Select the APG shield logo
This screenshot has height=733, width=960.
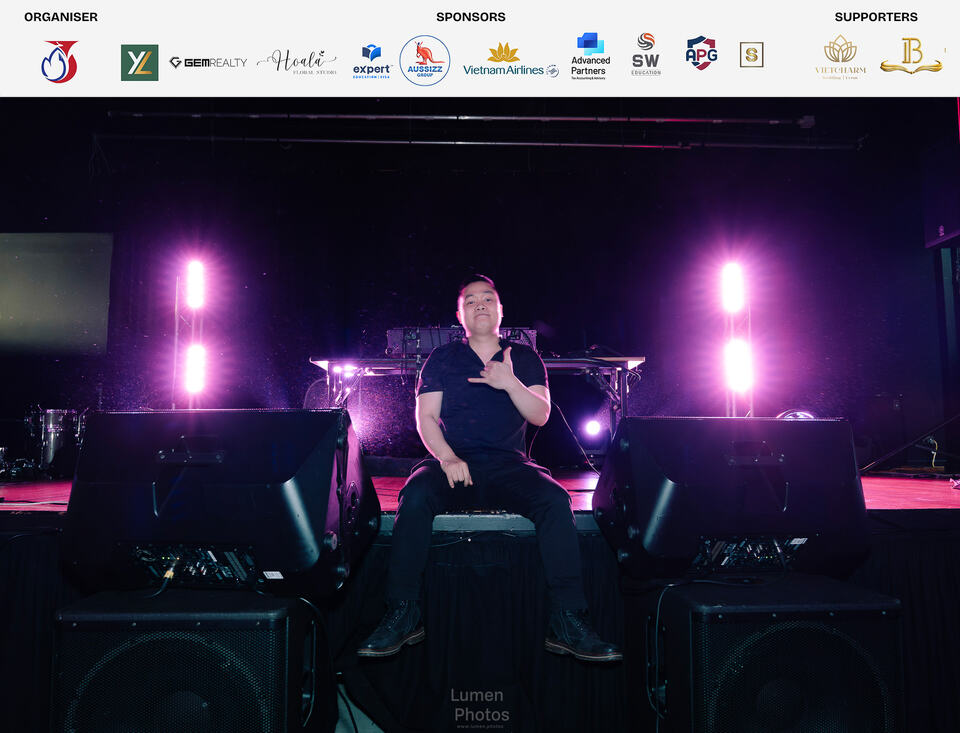point(702,53)
